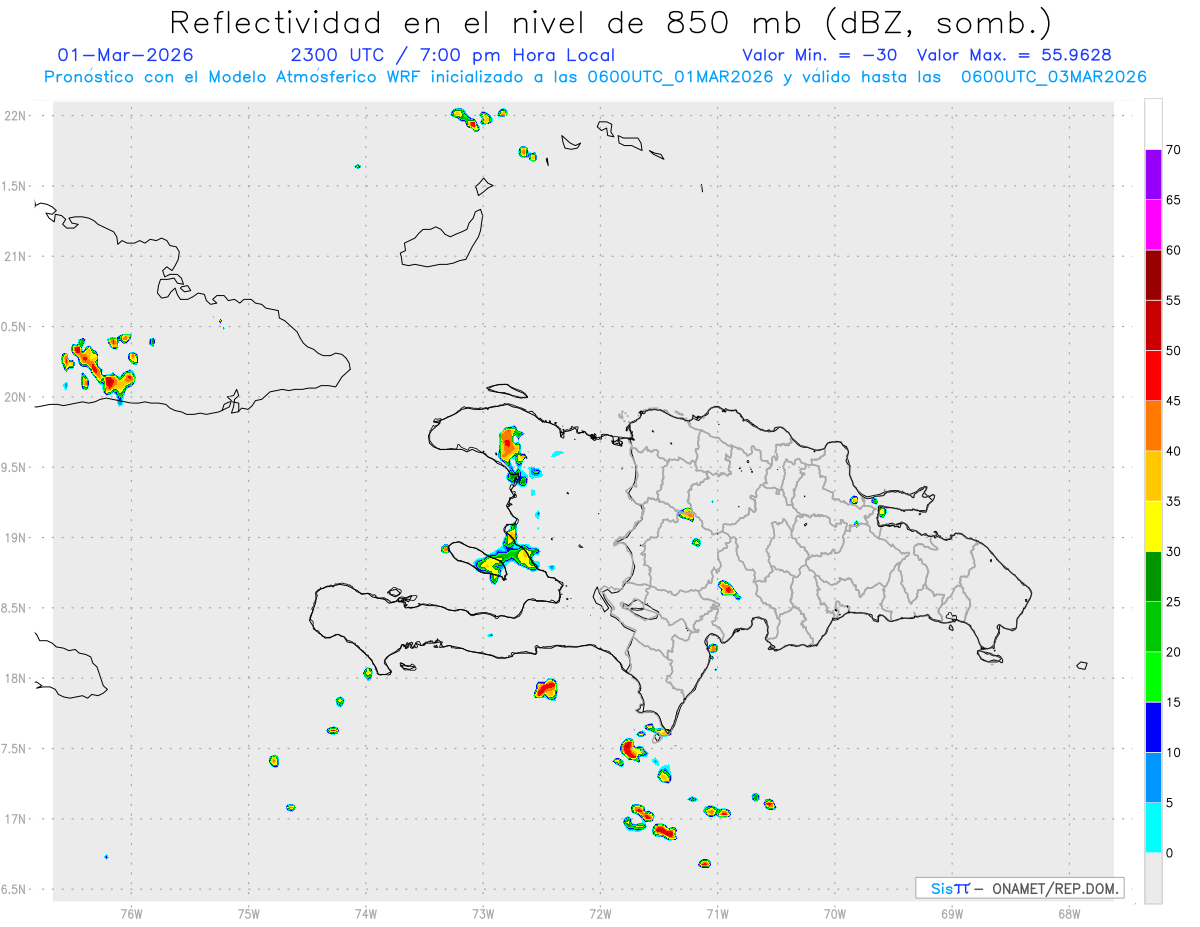Click the '70' value on the color scale

point(1174,150)
